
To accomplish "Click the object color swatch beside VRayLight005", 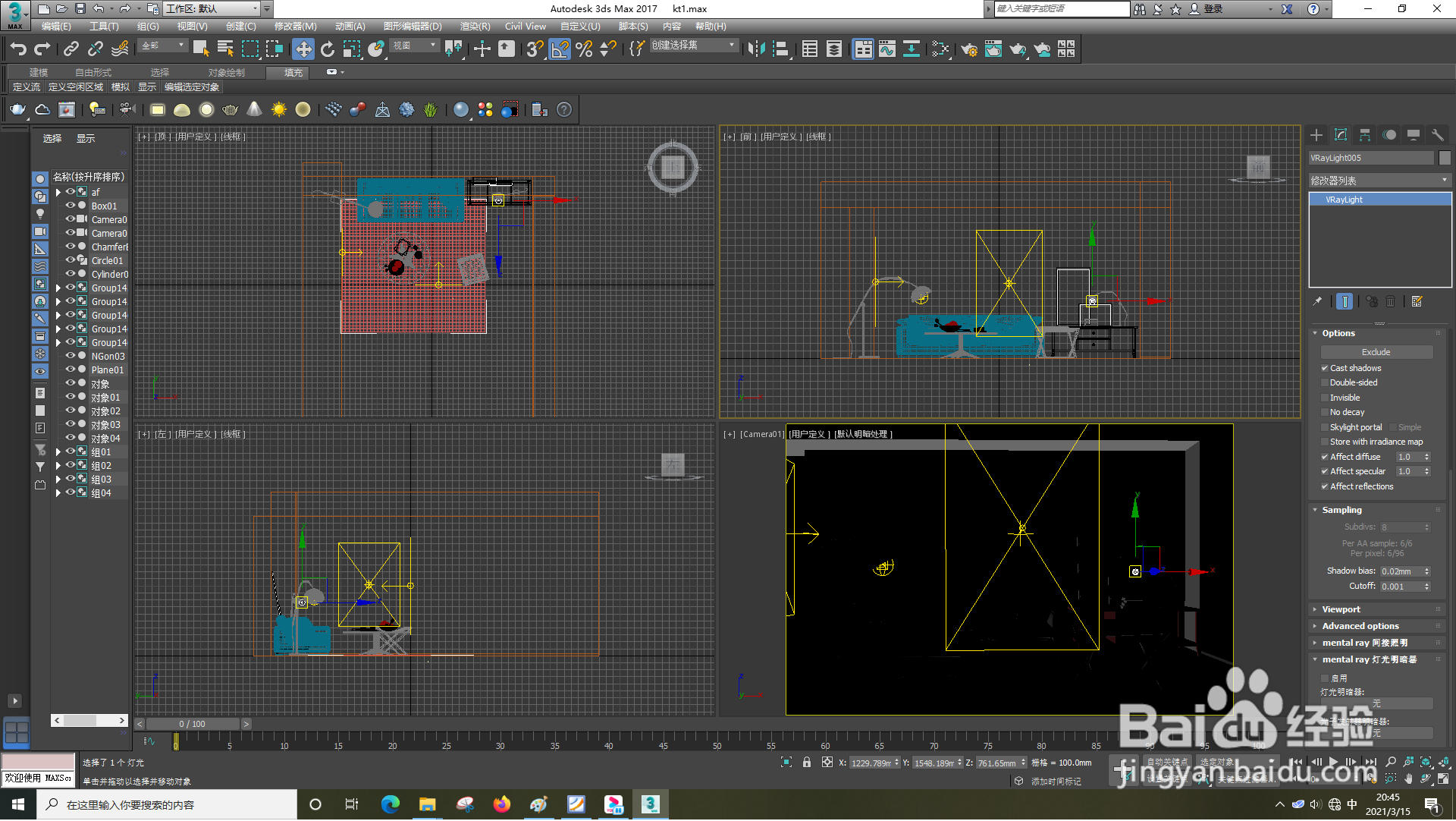I will pos(1445,158).
